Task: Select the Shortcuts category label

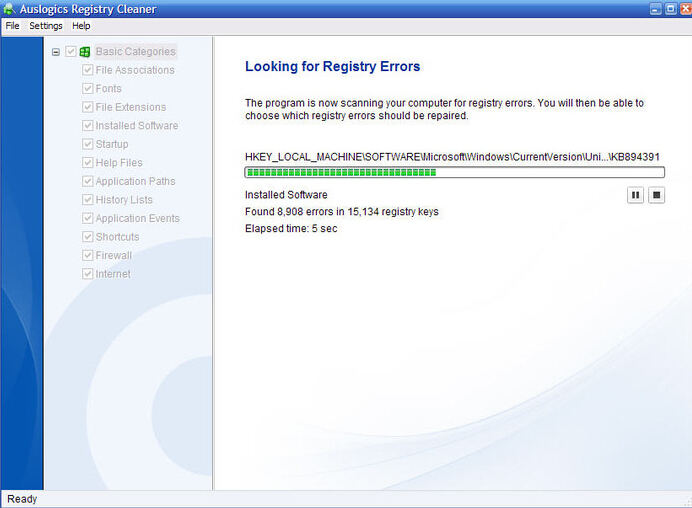Action: (117, 237)
